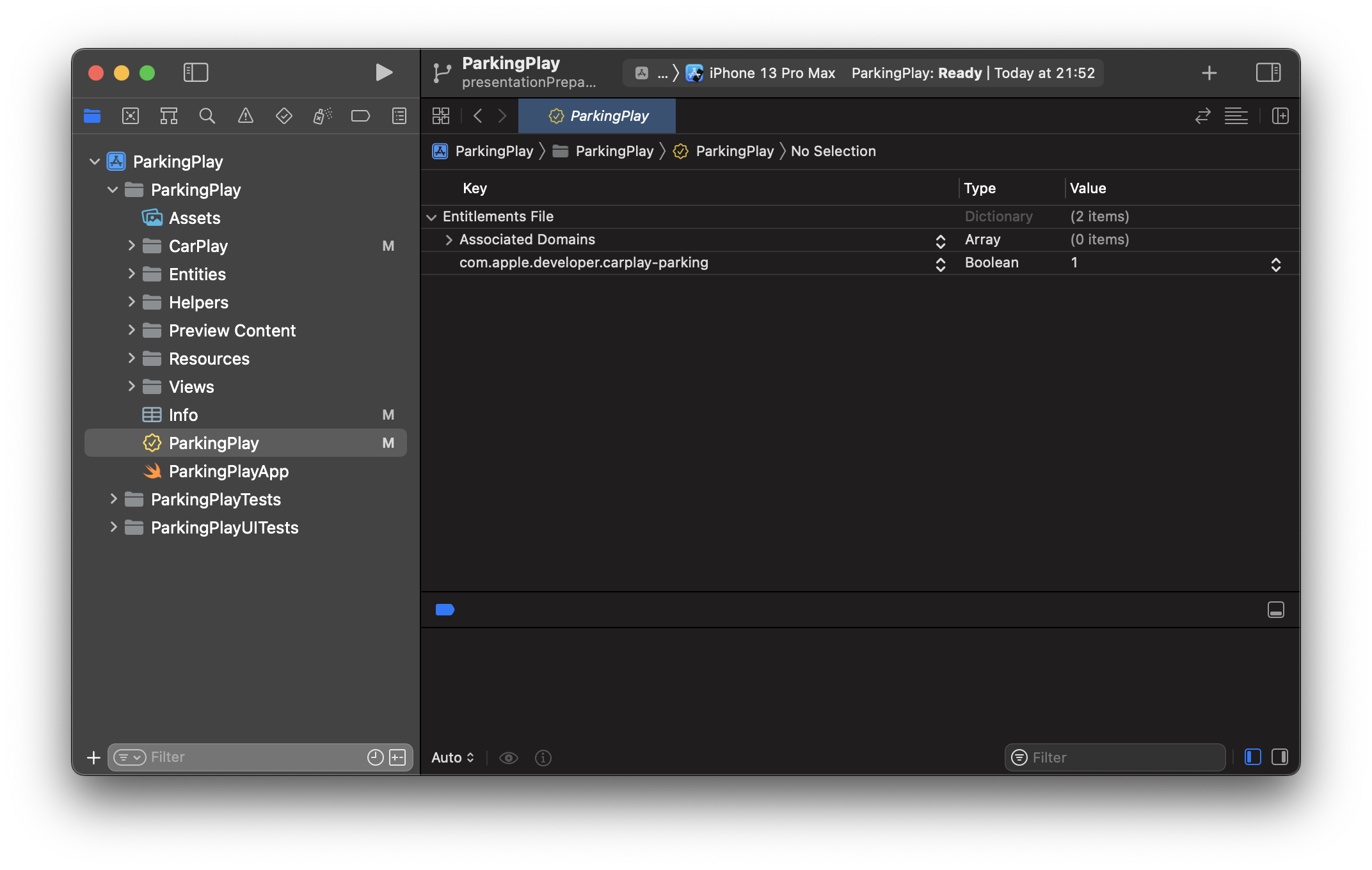The image size is (1372, 870).
Task: Toggle the console pane
Action: point(1280,757)
